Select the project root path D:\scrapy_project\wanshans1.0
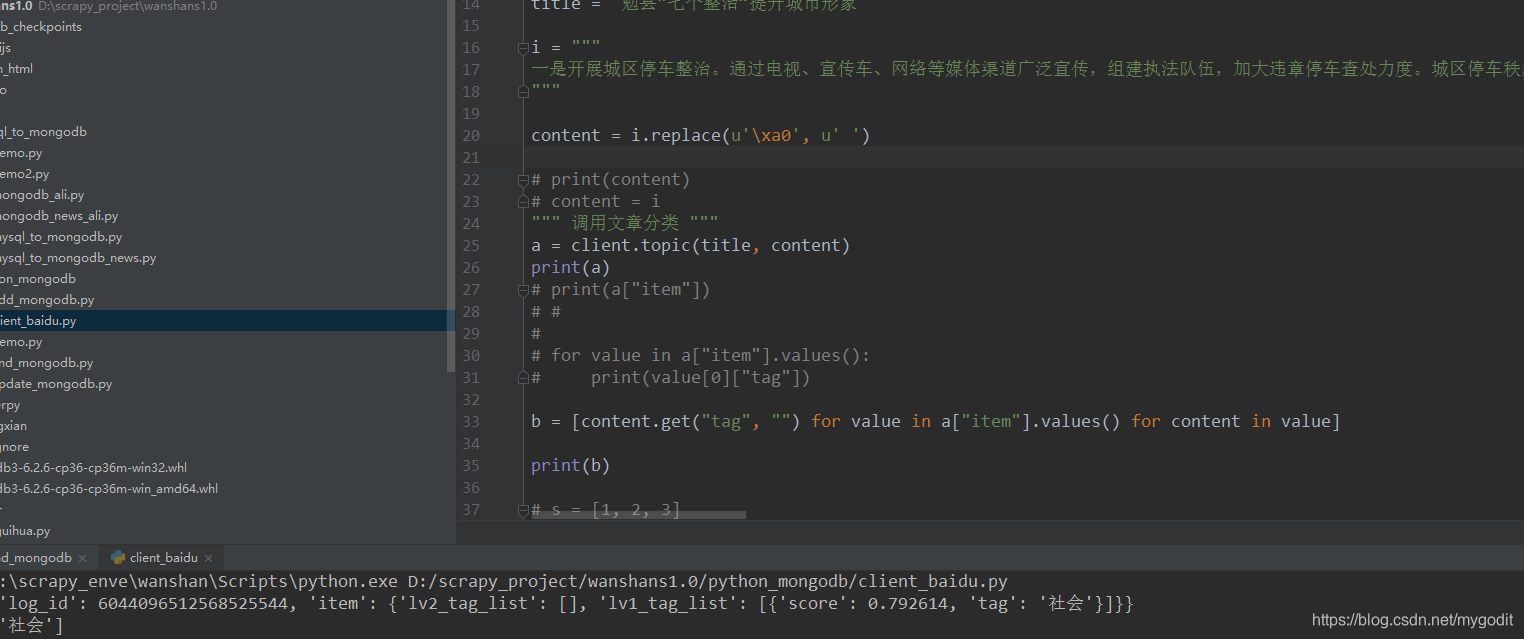The width and height of the screenshot is (1524, 639). click(127, 6)
